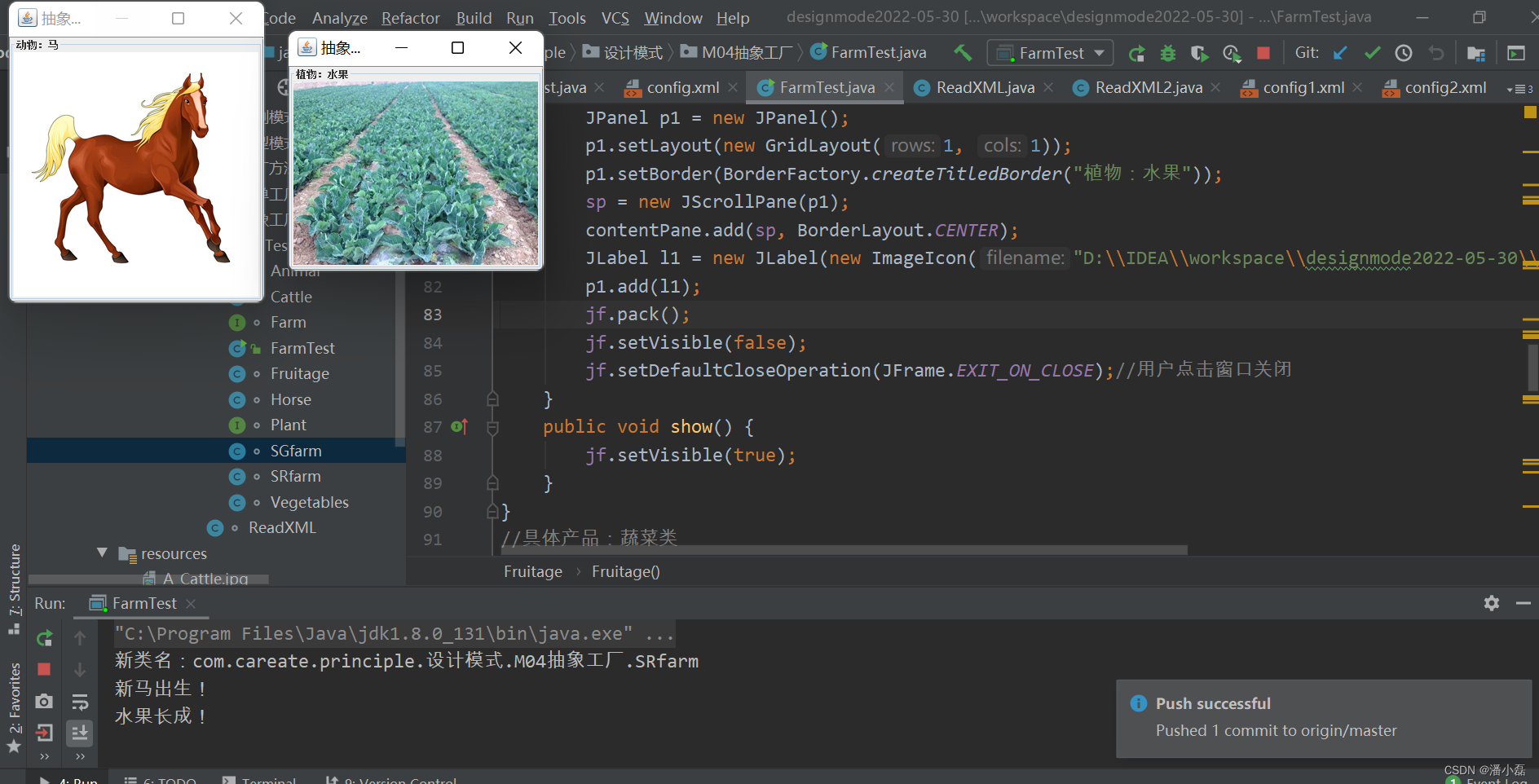Open the Help menu
This screenshot has height=784, width=1539.
click(733, 18)
